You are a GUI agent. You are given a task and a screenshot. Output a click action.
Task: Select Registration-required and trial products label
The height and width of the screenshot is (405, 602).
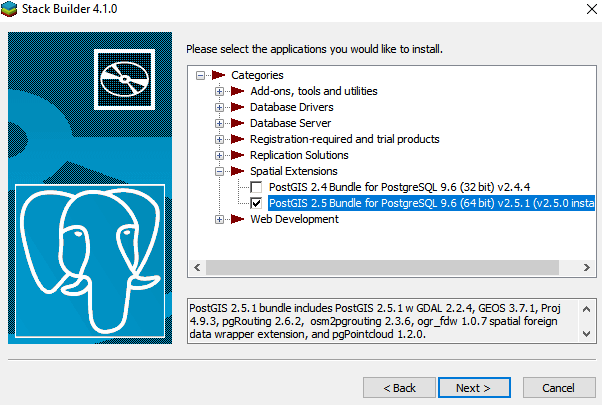[345, 139]
